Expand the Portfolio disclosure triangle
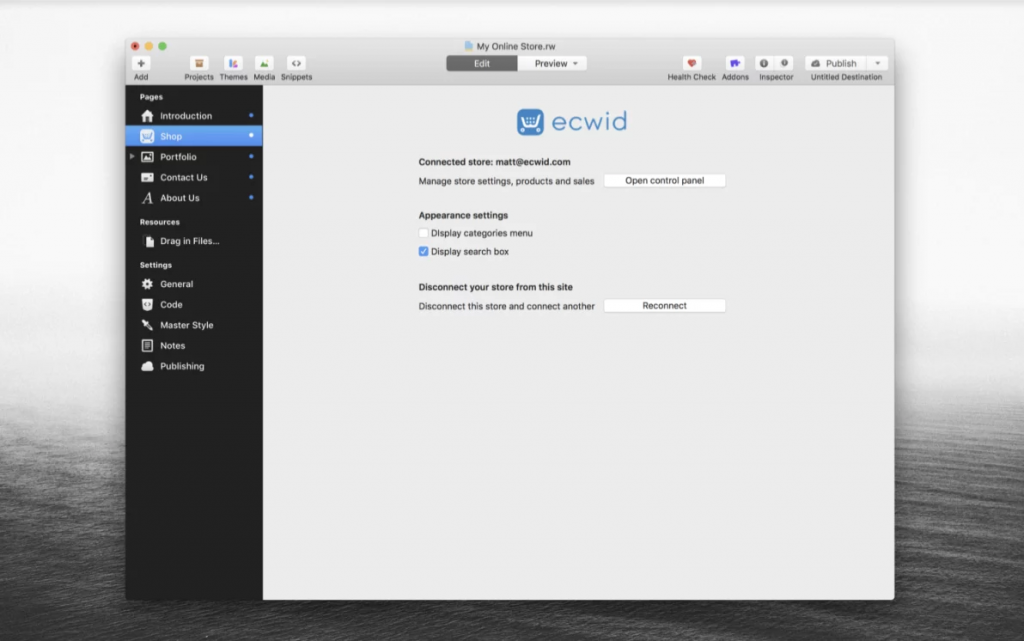This screenshot has height=641, width=1024. pos(133,157)
